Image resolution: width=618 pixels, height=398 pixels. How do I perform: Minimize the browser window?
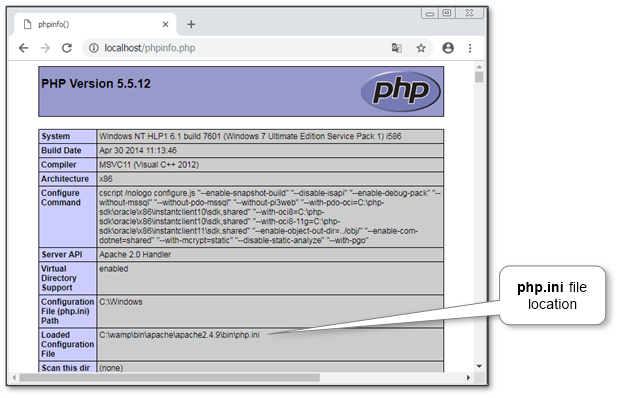pyautogui.click(x=430, y=13)
